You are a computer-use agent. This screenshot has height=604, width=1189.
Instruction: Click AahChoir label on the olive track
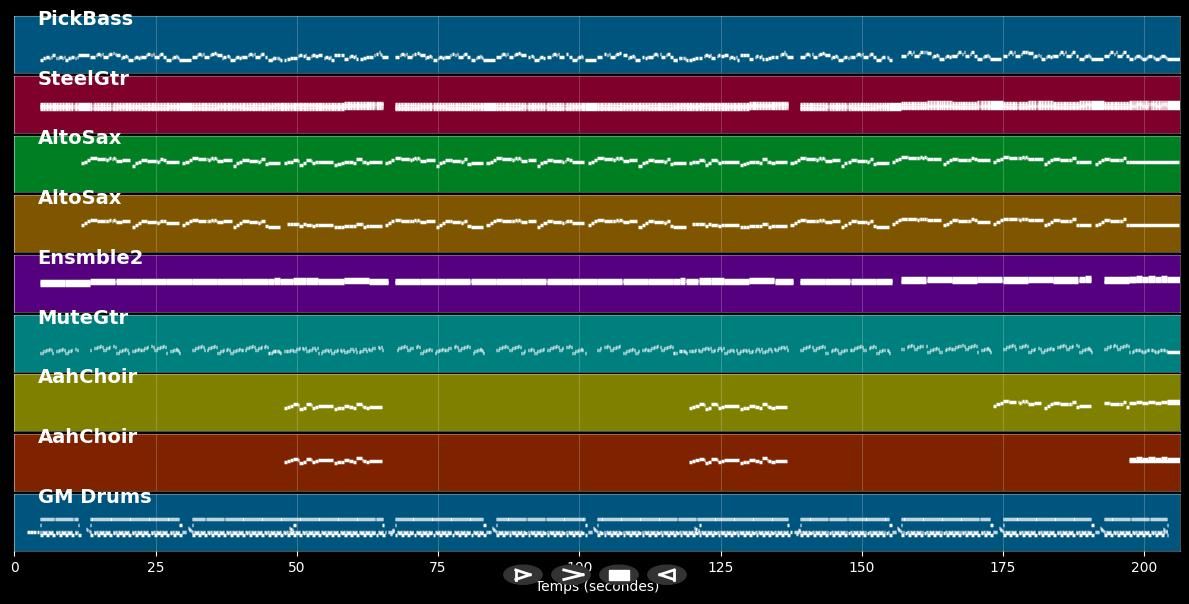pos(87,377)
